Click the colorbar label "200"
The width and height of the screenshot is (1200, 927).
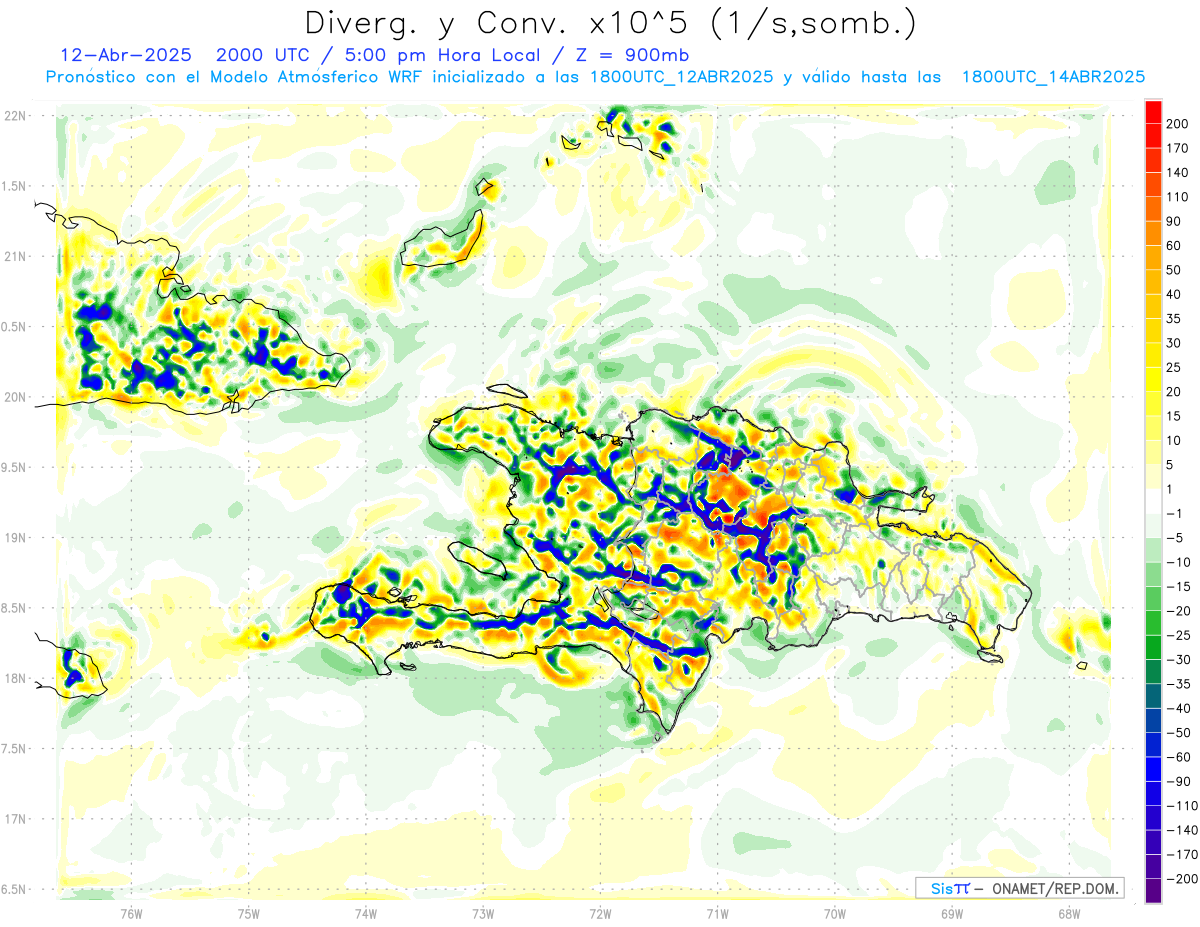pos(1178,123)
